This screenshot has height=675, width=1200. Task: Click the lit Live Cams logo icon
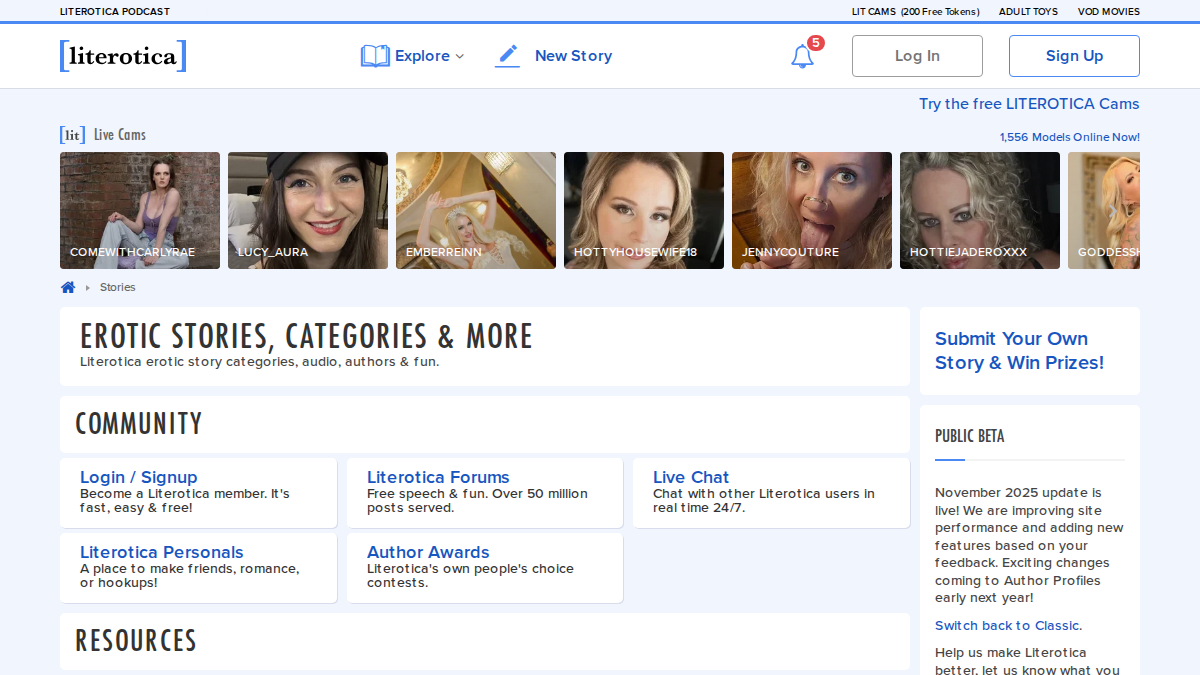(x=72, y=135)
